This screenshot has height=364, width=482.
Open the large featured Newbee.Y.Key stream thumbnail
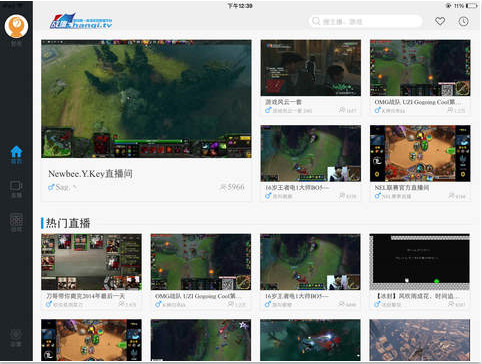(x=146, y=99)
